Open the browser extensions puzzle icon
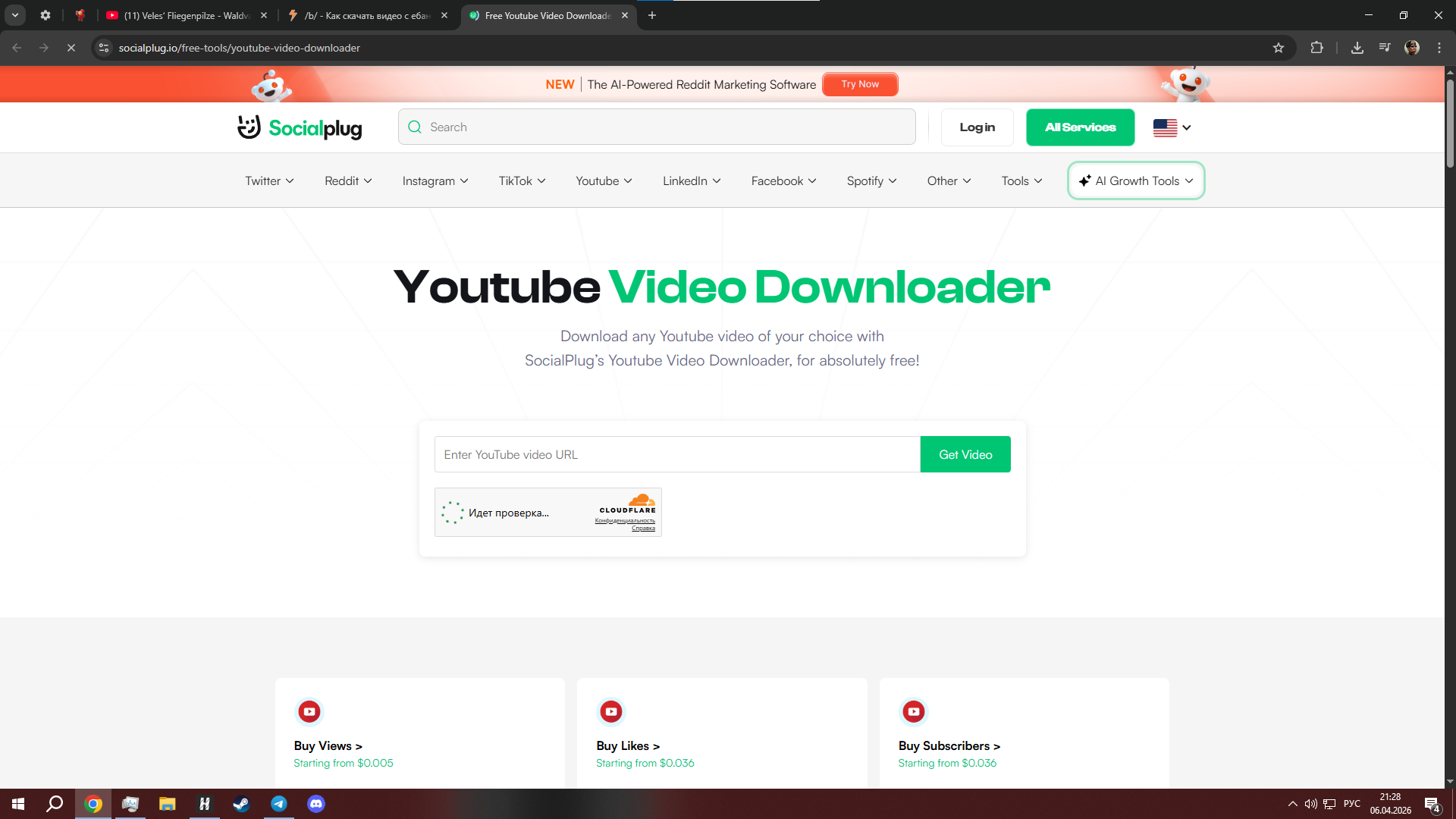The image size is (1456, 819). click(x=1317, y=48)
